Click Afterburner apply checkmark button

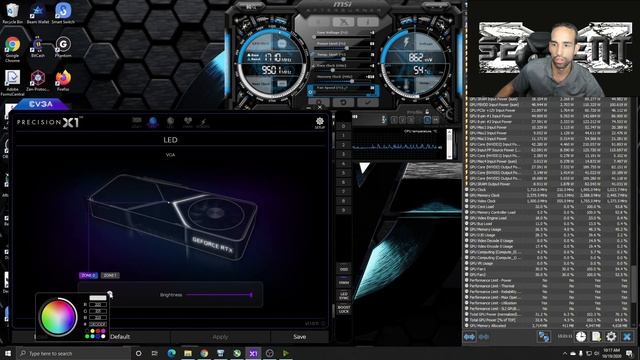pos(367,102)
